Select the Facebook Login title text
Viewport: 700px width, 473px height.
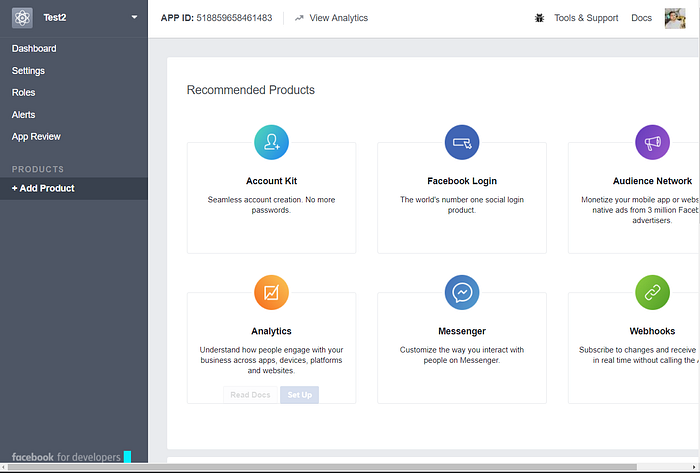coord(462,181)
